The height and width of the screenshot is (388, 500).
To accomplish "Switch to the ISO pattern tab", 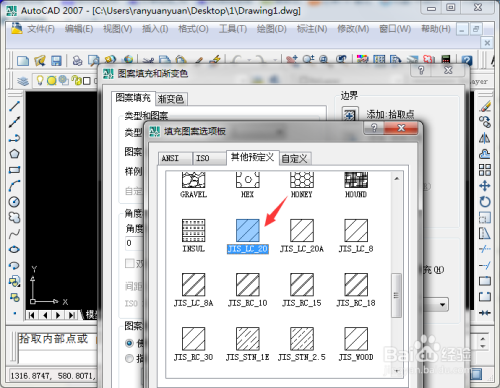I will (209, 158).
